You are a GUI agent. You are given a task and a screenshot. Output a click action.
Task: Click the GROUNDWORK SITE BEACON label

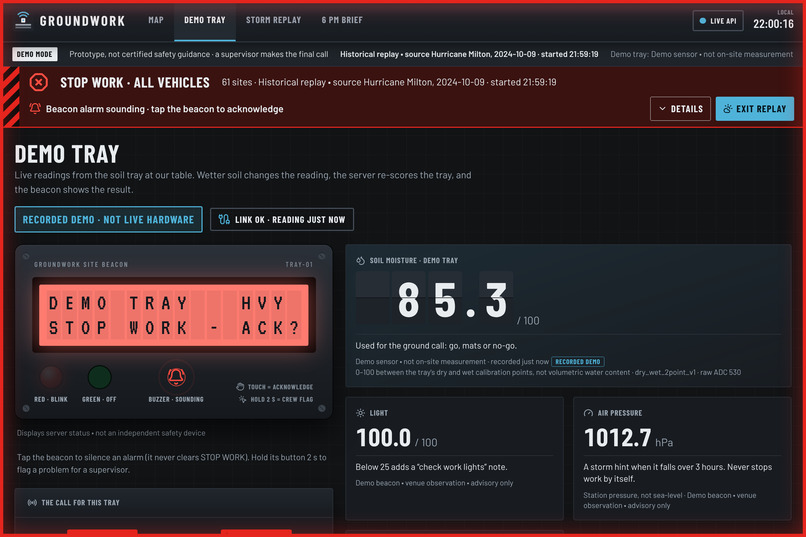pos(81,265)
